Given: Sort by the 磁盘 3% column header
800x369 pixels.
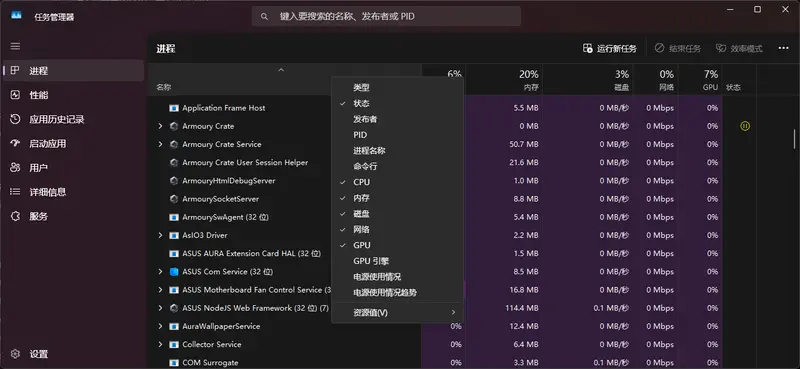Looking at the screenshot, I should (x=588, y=80).
